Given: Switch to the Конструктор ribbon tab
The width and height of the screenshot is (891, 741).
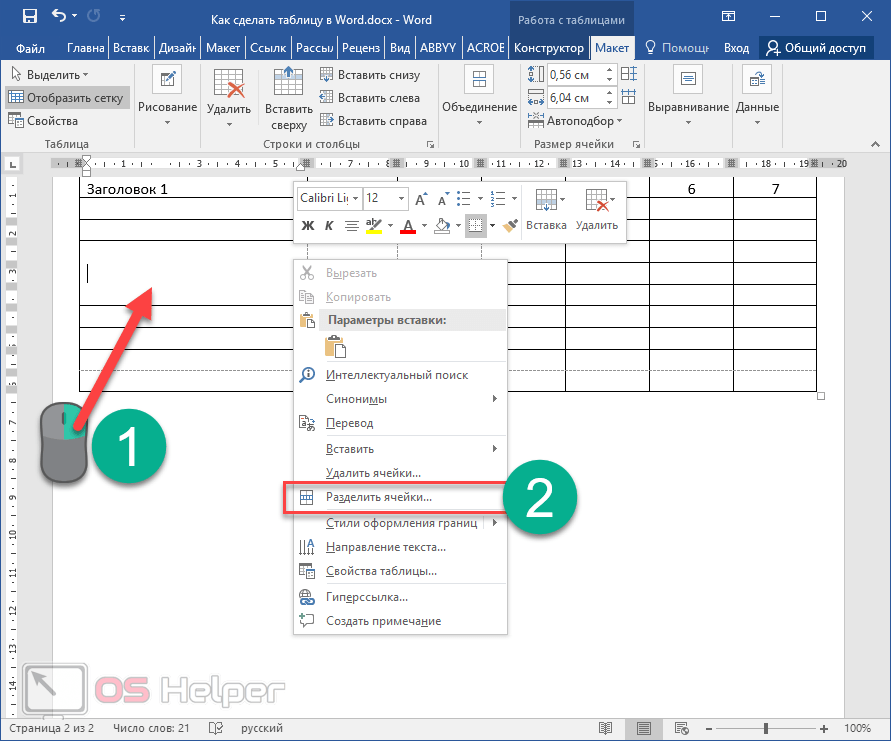Looking at the screenshot, I should click(x=548, y=48).
